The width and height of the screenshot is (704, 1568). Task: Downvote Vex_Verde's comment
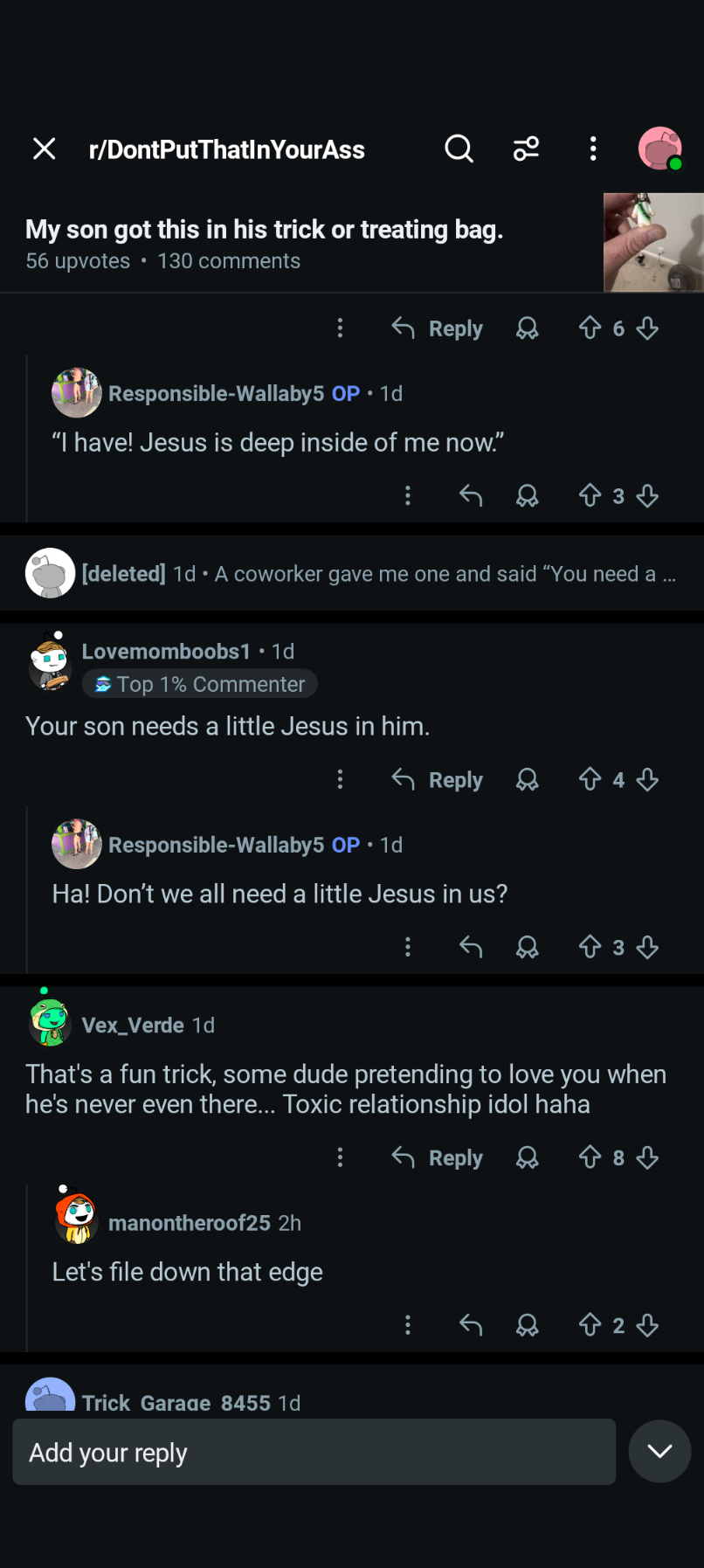(x=647, y=1157)
